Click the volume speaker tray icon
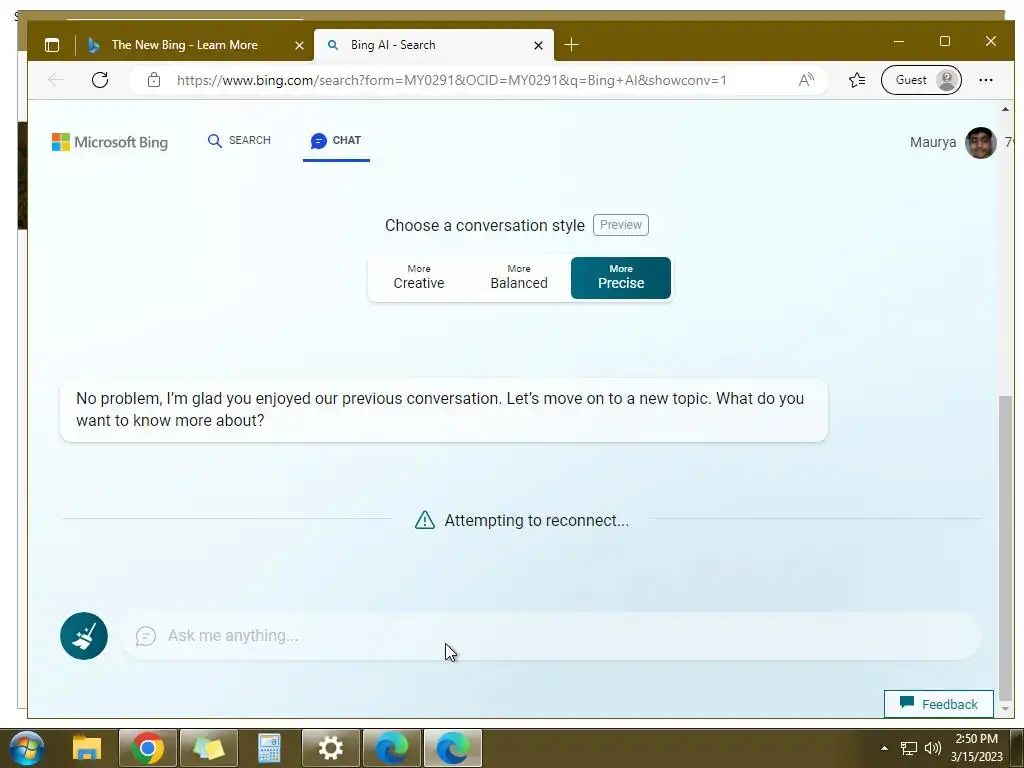 (933, 748)
